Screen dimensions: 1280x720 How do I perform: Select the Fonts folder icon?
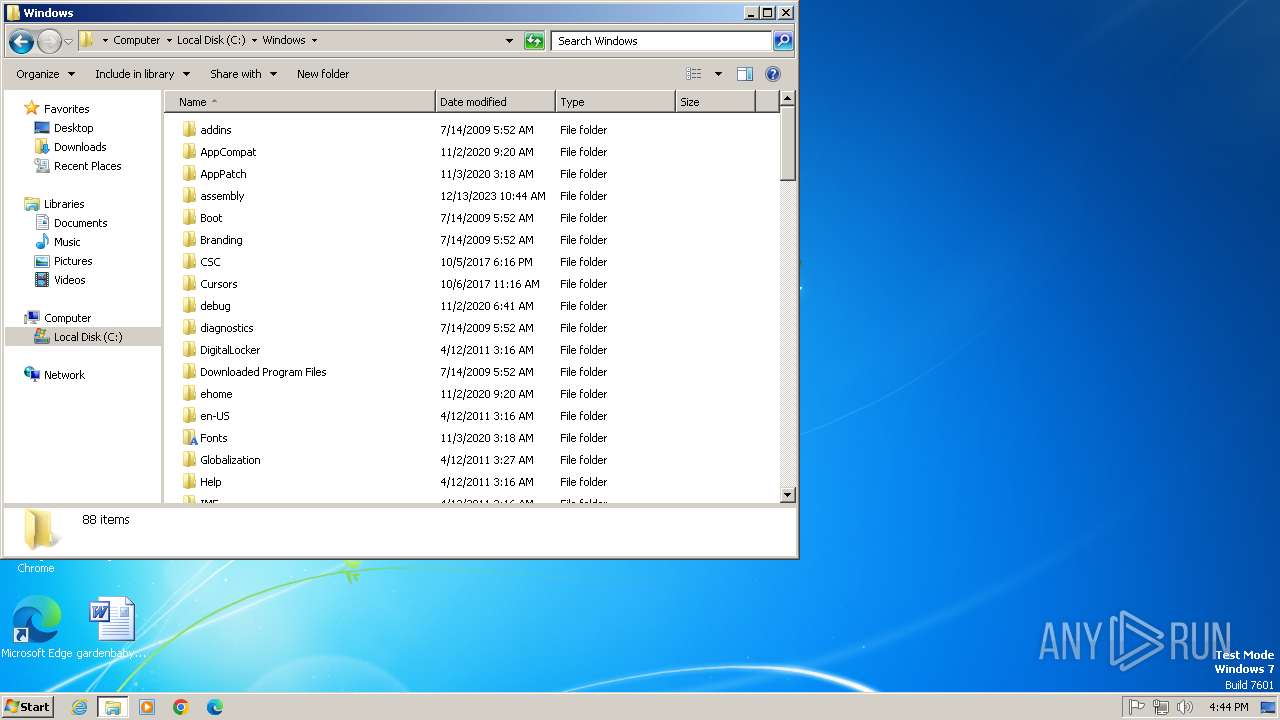(x=190, y=438)
